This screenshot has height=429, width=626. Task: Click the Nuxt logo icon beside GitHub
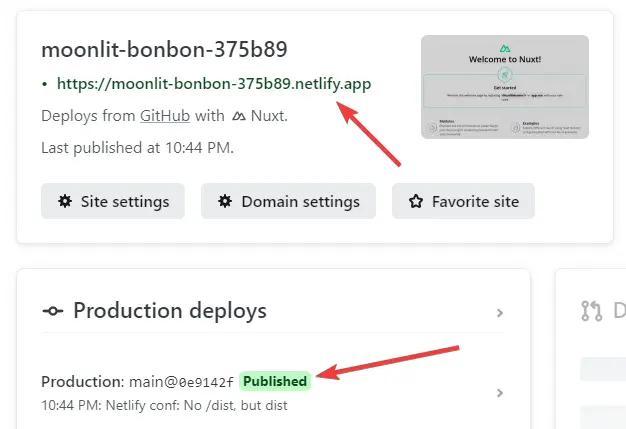tap(238, 116)
